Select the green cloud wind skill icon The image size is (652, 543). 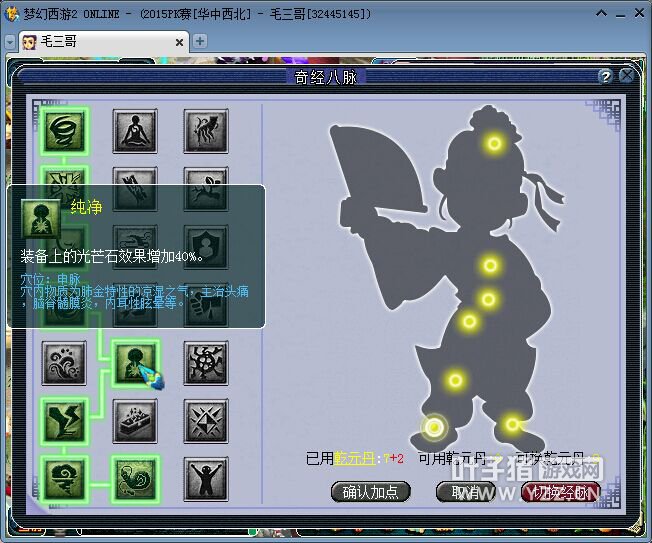(64, 479)
